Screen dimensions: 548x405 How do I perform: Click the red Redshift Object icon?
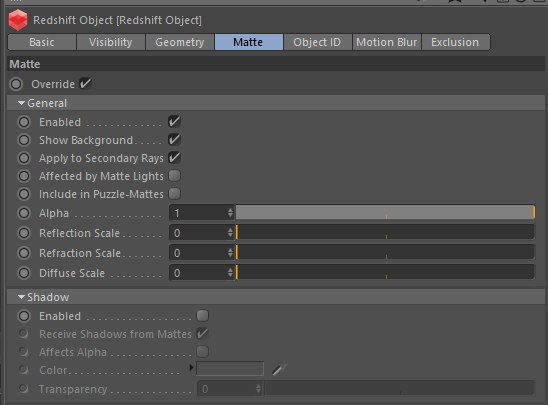click(x=18, y=20)
